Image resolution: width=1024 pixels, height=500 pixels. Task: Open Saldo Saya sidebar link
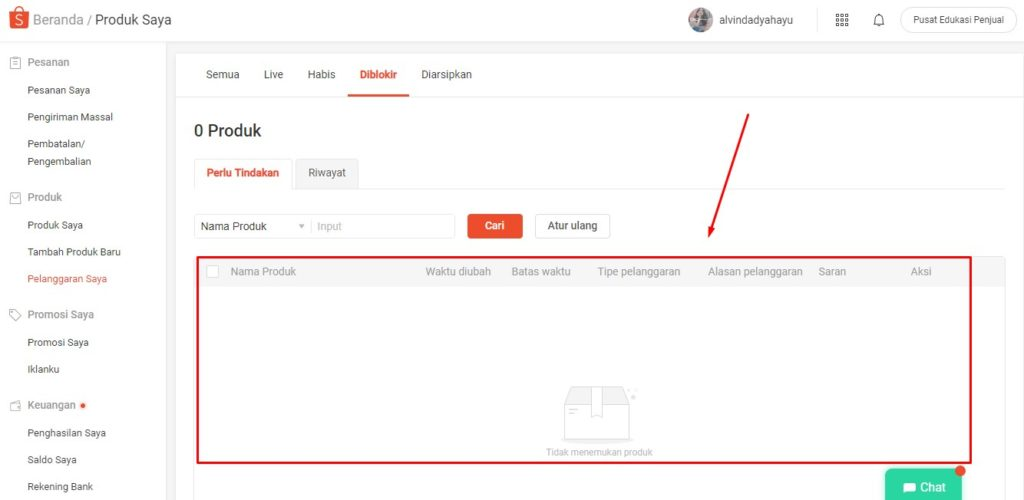point(52,460)
